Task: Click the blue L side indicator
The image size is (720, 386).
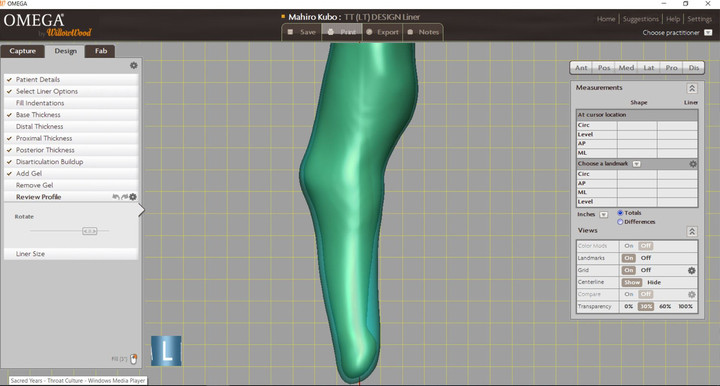Action: pos(166,351)
